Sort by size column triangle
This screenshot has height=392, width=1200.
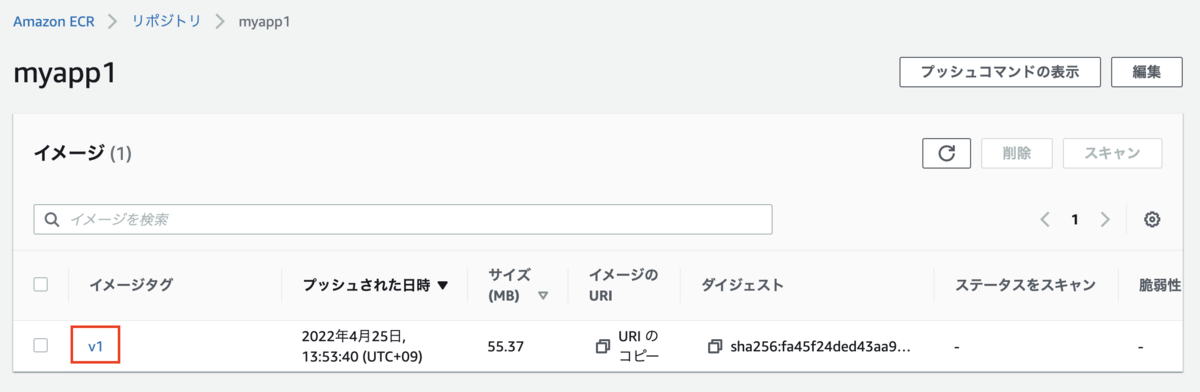pos(543,296)
